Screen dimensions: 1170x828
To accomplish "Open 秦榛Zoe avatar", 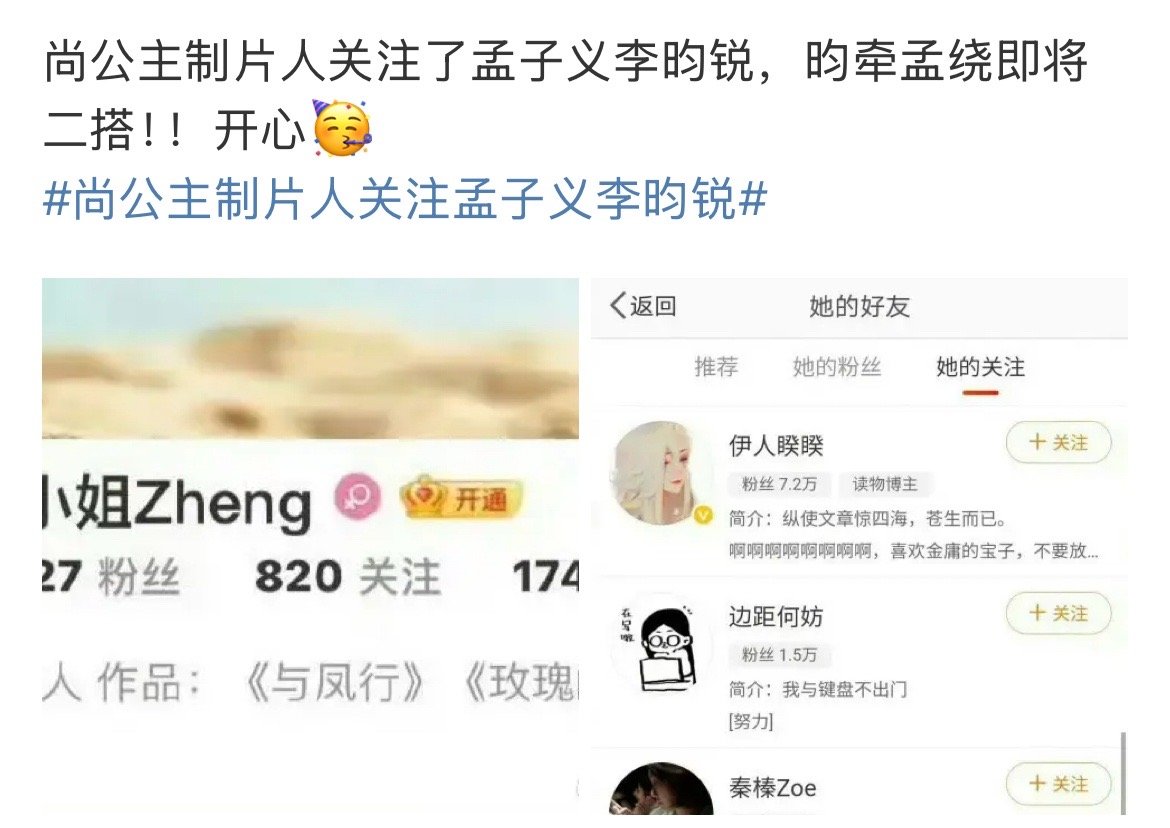I will (660, 789).
